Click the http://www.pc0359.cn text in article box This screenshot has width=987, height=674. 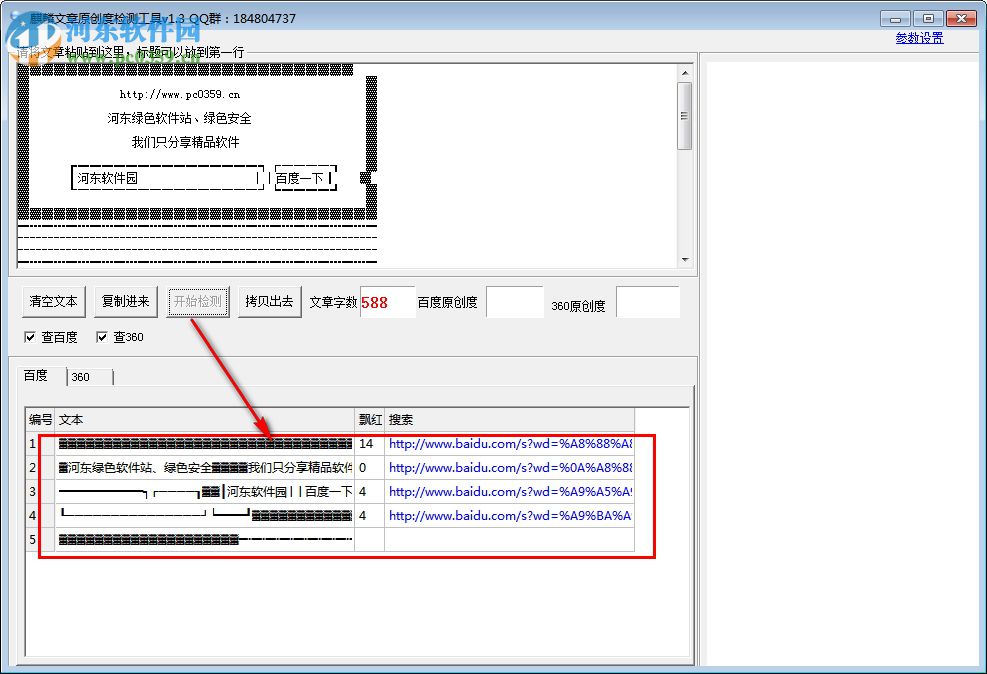[180, 94]
